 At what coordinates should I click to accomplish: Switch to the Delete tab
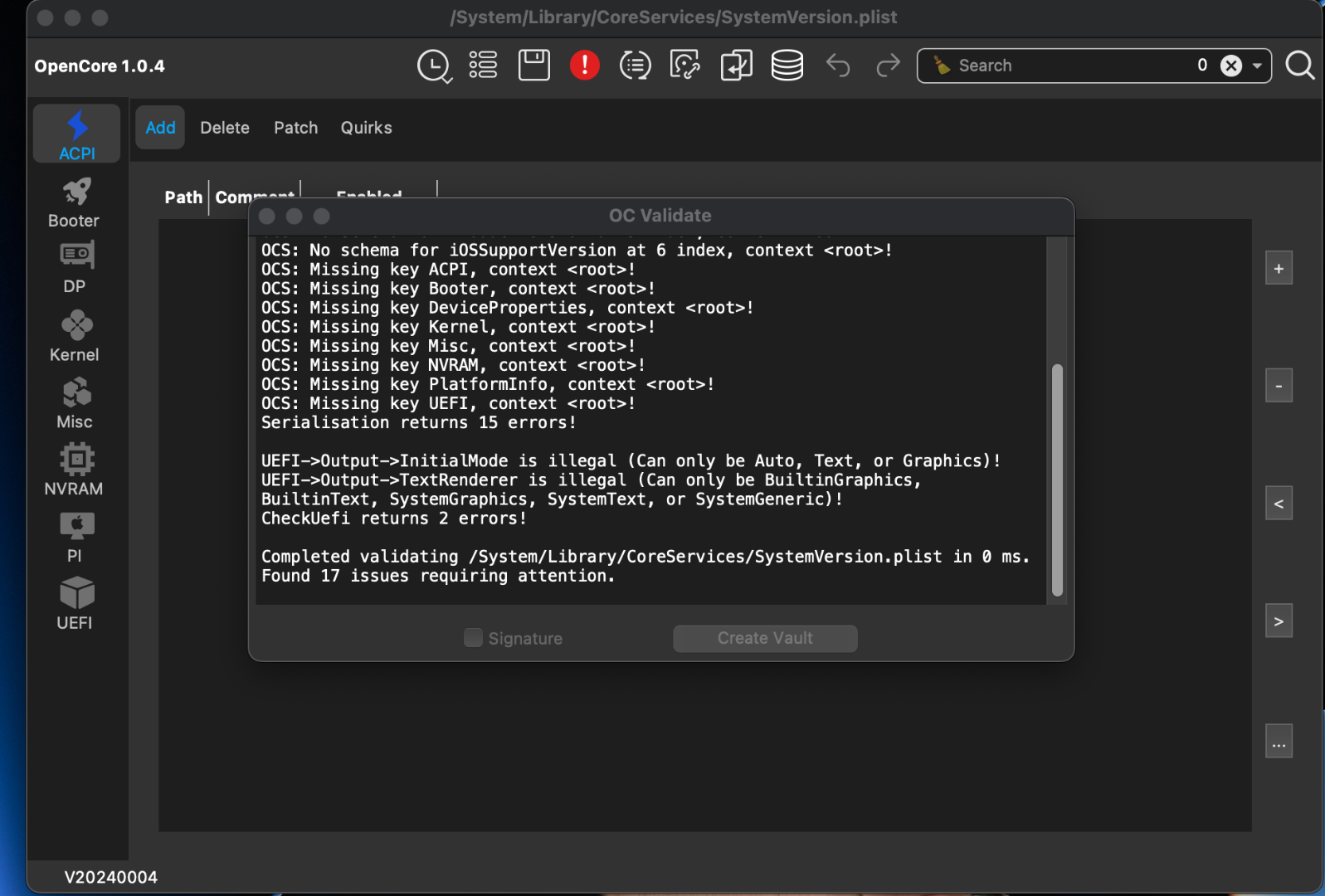[225, 128]
